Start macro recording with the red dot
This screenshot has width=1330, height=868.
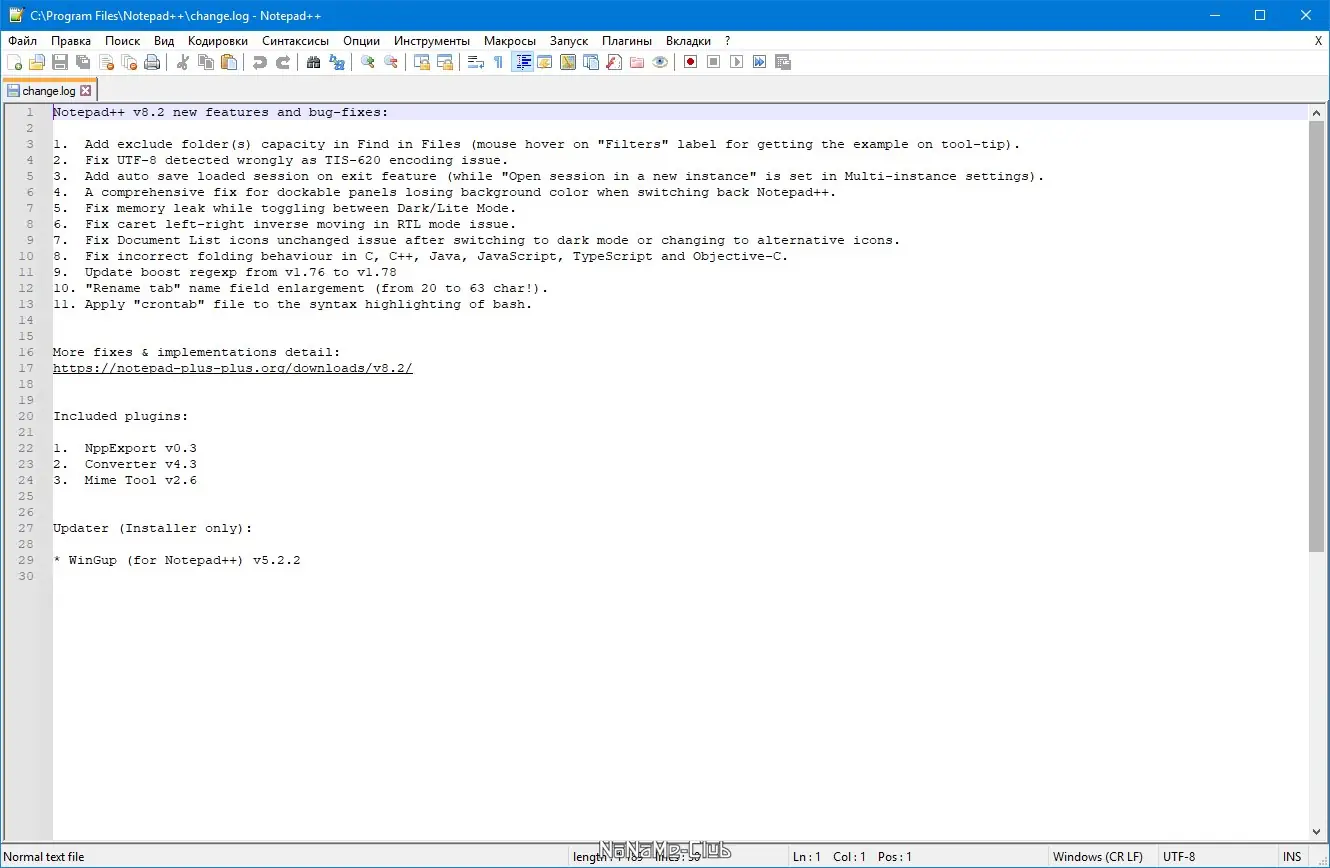(x=691, y=62)
